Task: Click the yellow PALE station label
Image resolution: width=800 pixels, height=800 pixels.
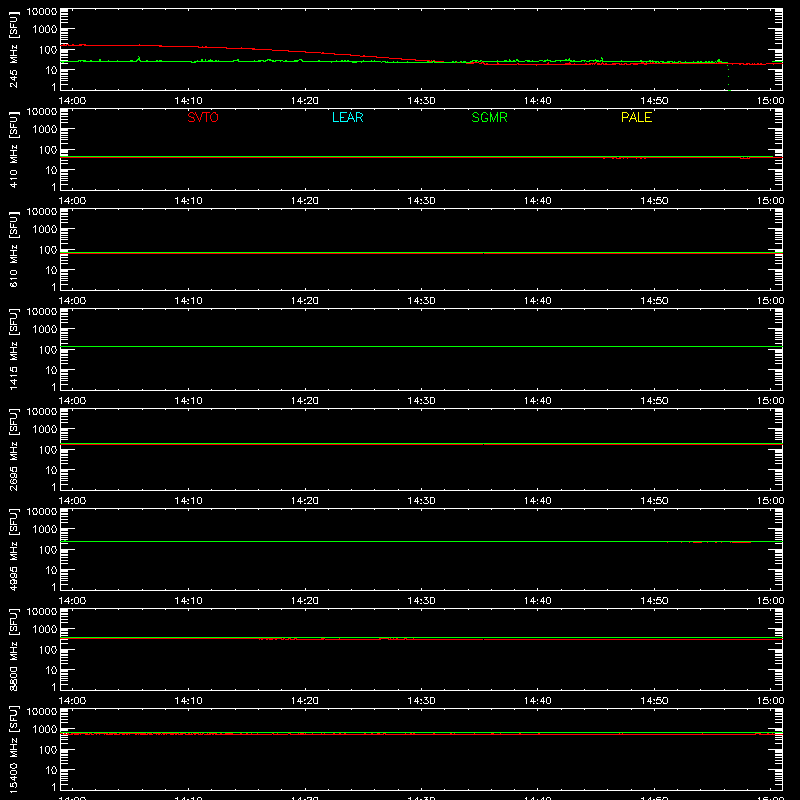Action: point(636,117)
